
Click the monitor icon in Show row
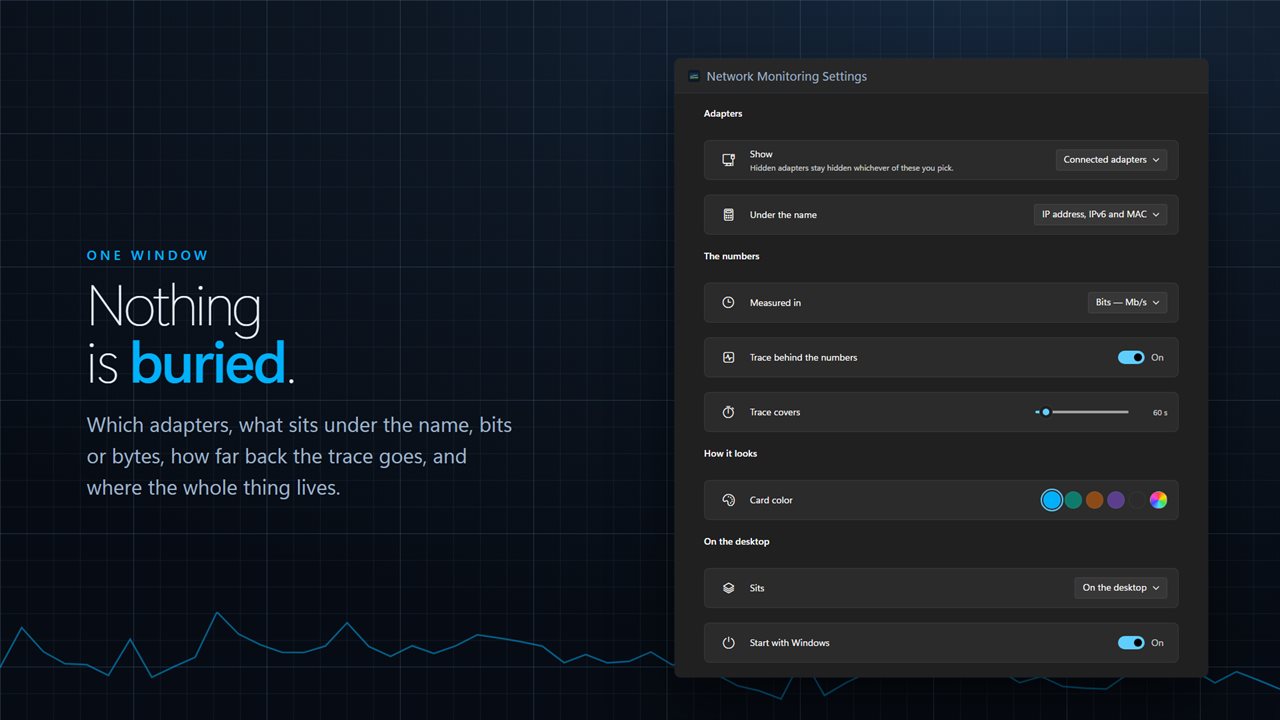[729, 160]
